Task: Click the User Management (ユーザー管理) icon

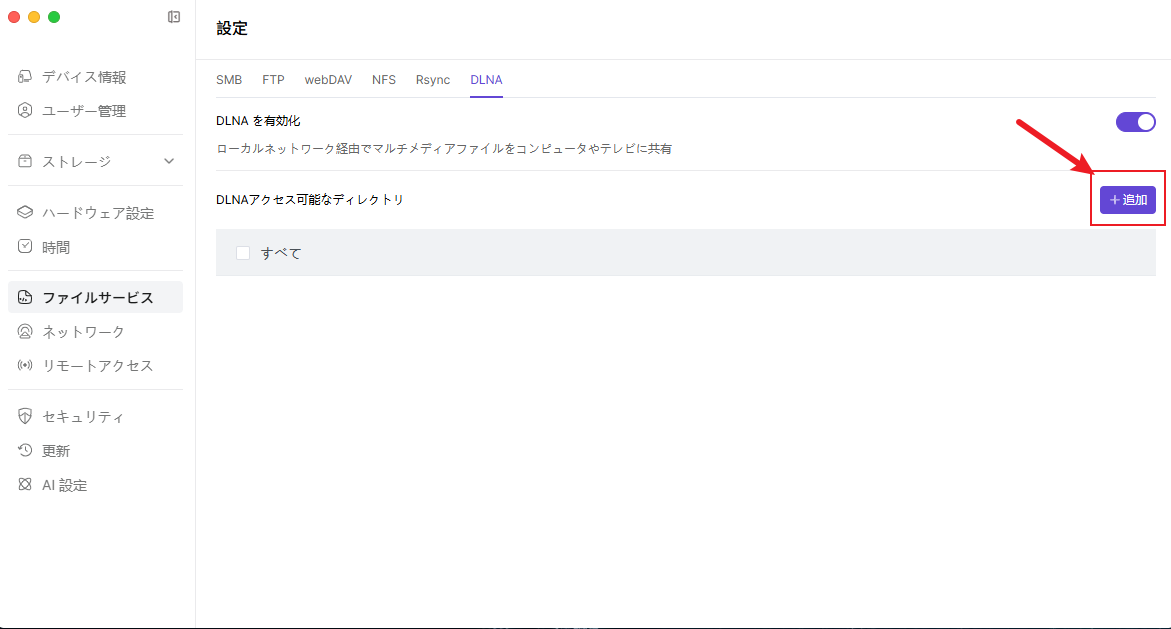Action: (26, 111)
